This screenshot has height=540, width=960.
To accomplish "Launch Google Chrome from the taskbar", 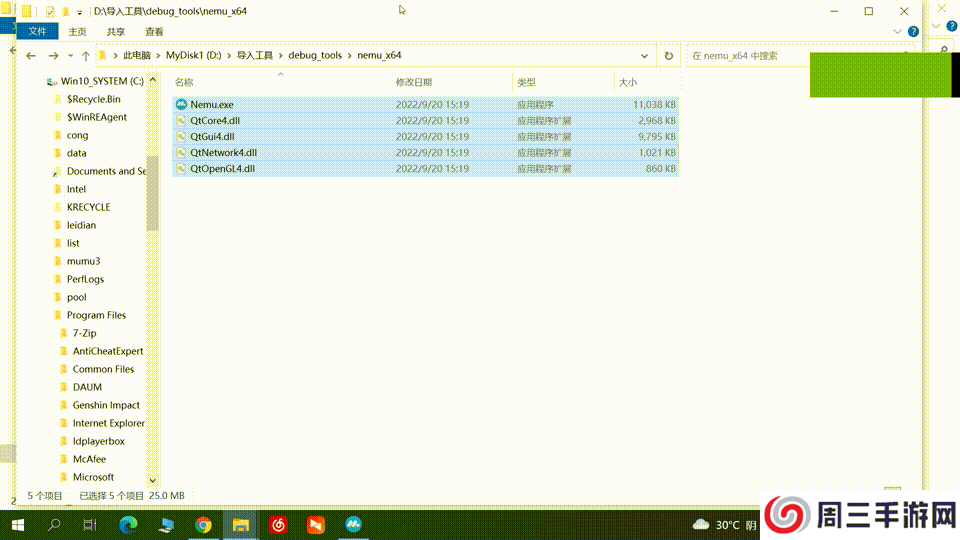I will [x=203, y=524].
